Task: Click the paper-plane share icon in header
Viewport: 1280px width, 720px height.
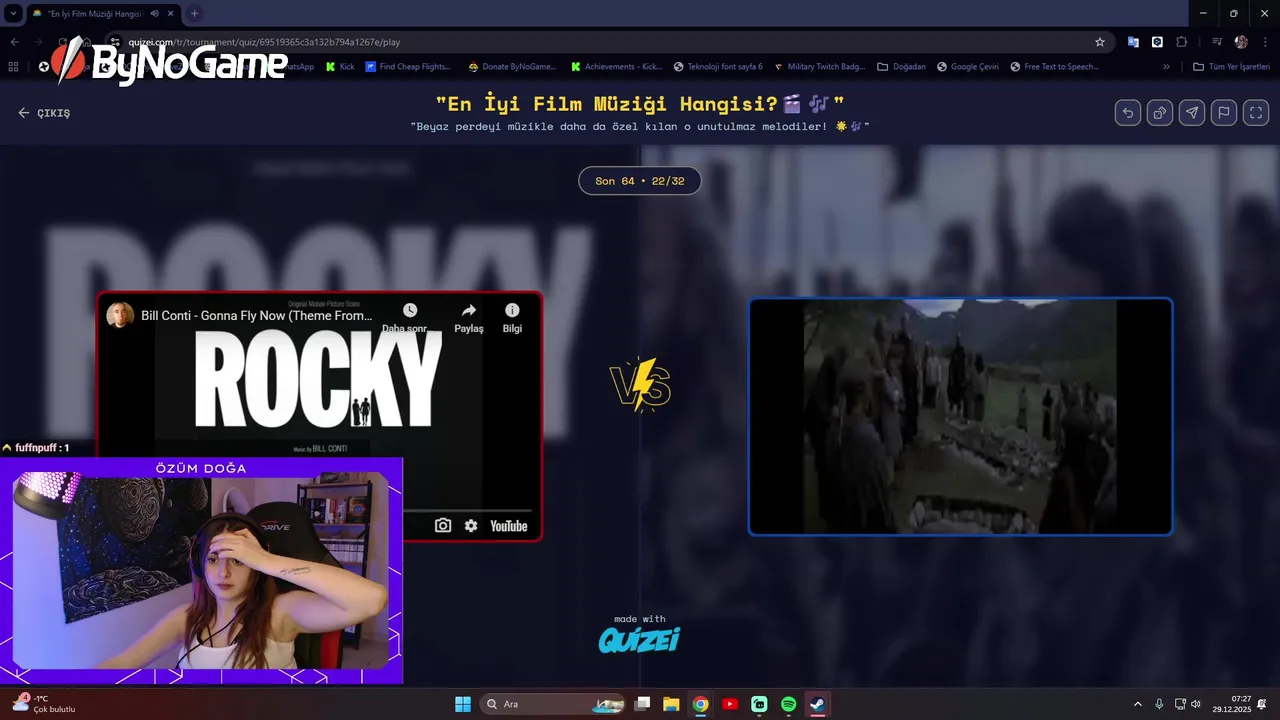Action: point(1192,113)
